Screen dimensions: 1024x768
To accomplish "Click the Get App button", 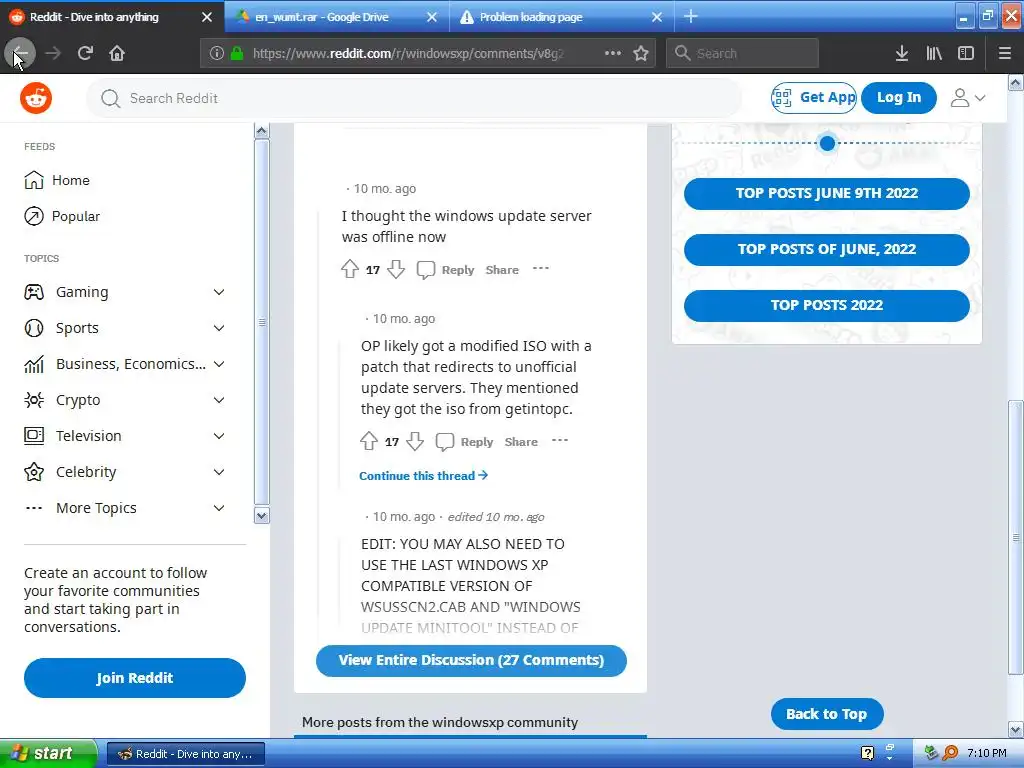I will [x=814, y=98].
